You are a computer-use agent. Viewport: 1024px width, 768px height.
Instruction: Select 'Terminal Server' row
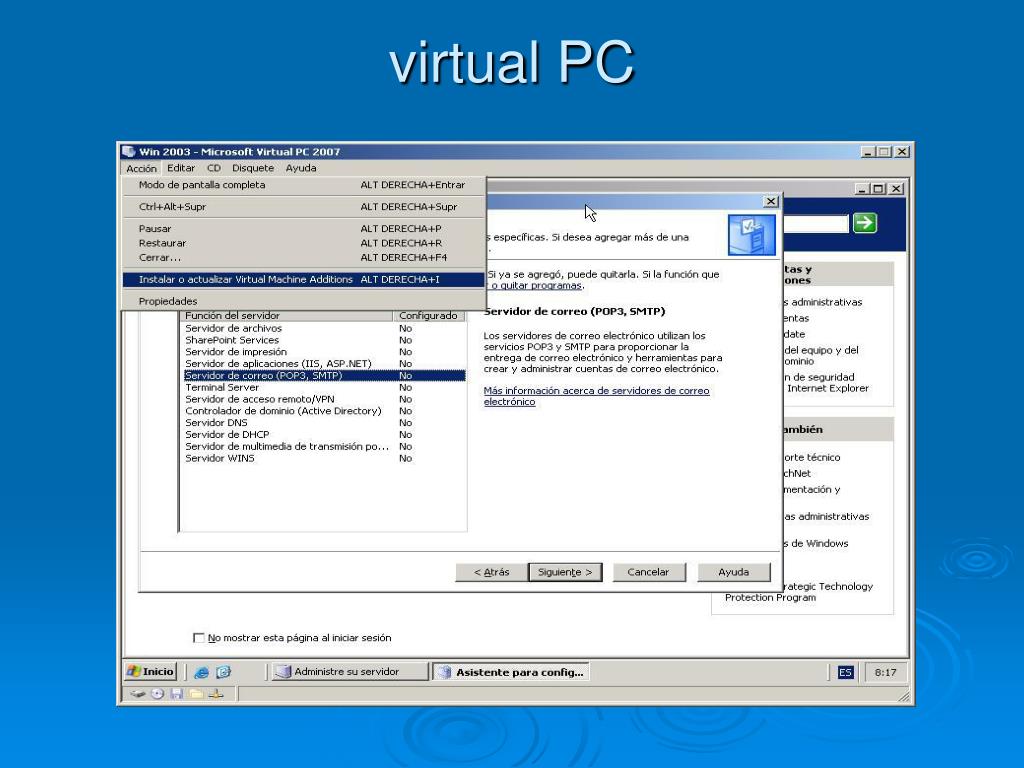pyautogui.click(x=325, y=387)
